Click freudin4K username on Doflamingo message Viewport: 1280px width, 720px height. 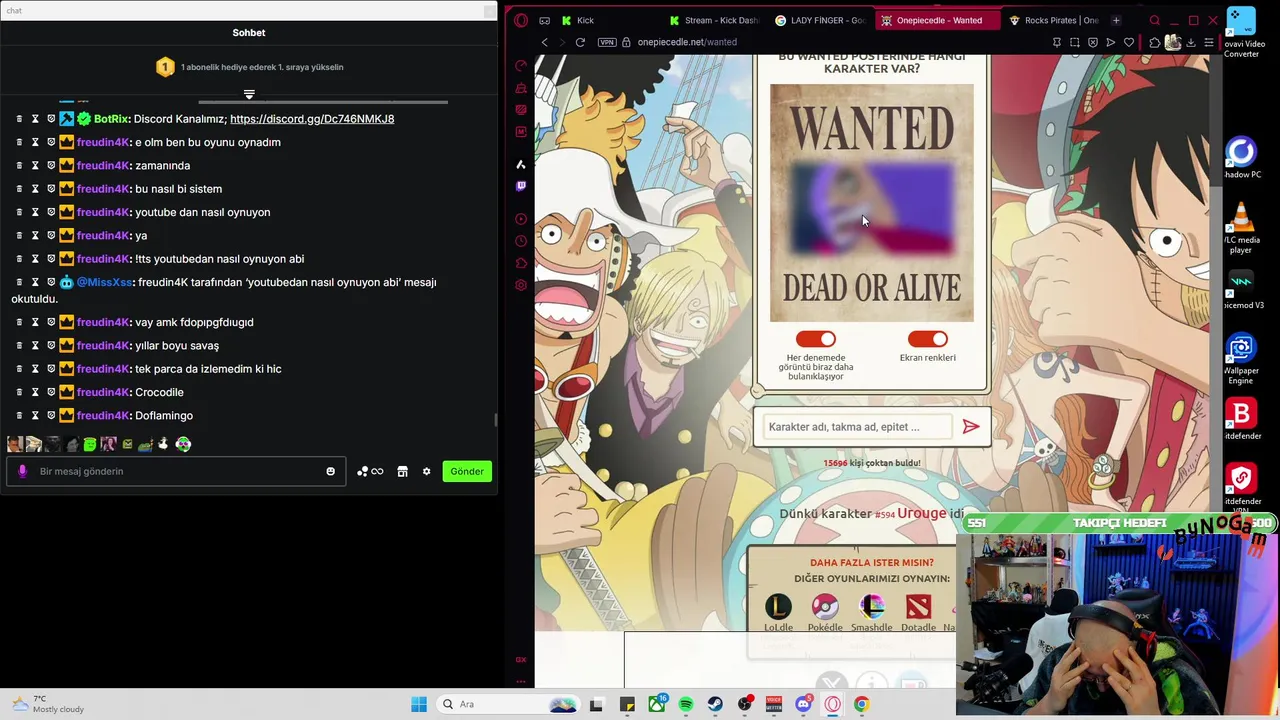pyautogui.click(x=103, y=415)
